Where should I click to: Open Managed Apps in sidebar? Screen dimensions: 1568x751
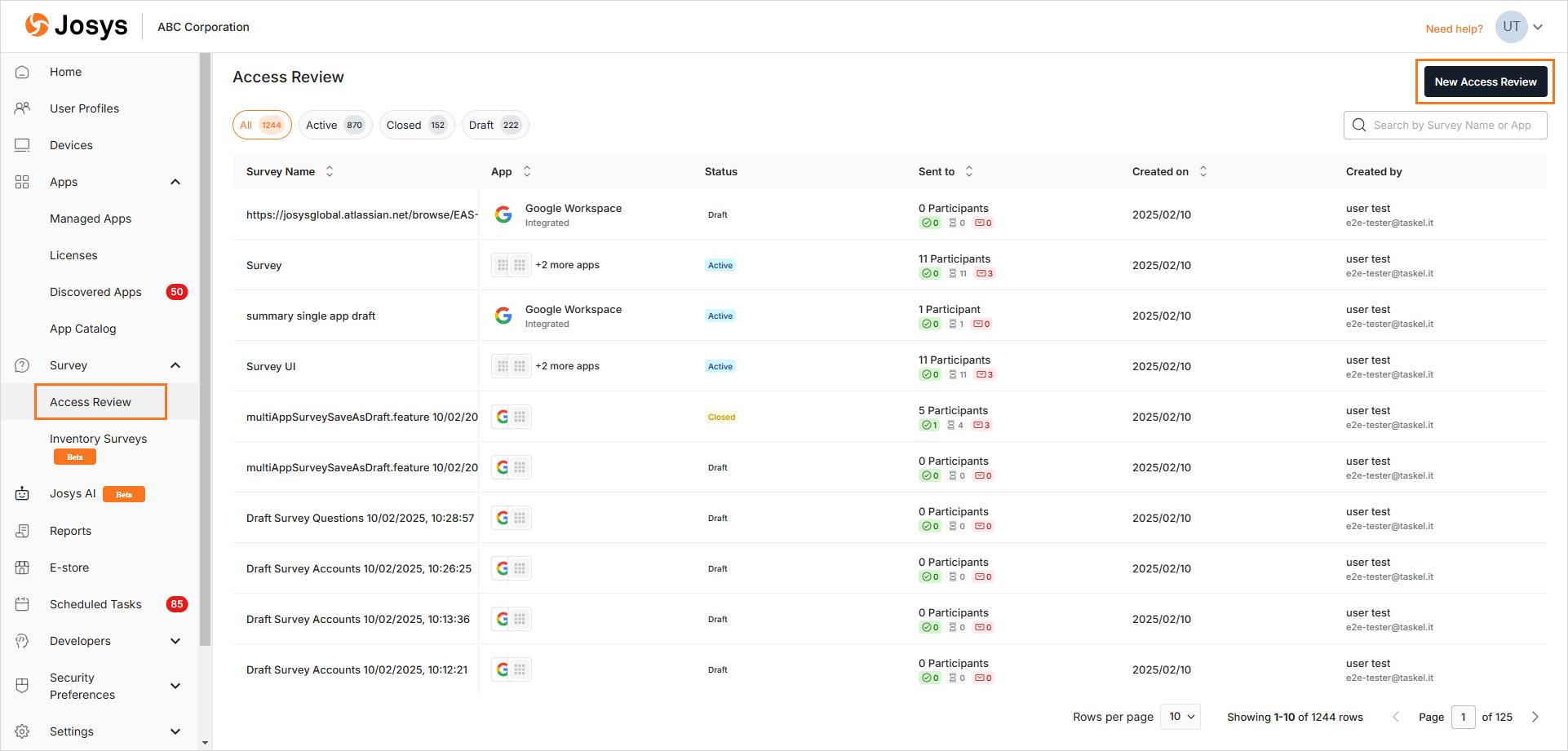click(91, 219)
